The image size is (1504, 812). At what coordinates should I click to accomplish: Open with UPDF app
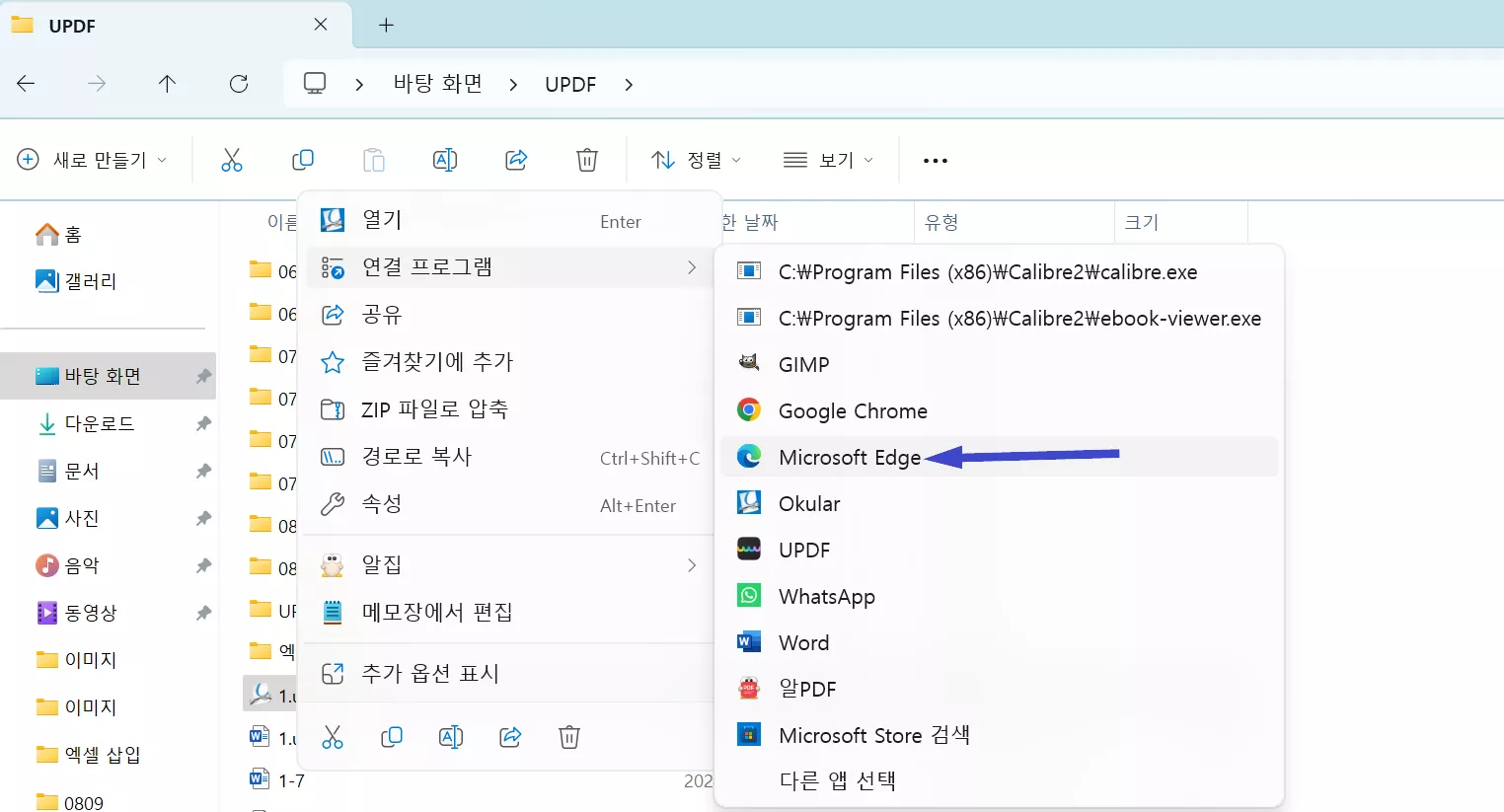(x=999, y=550)
